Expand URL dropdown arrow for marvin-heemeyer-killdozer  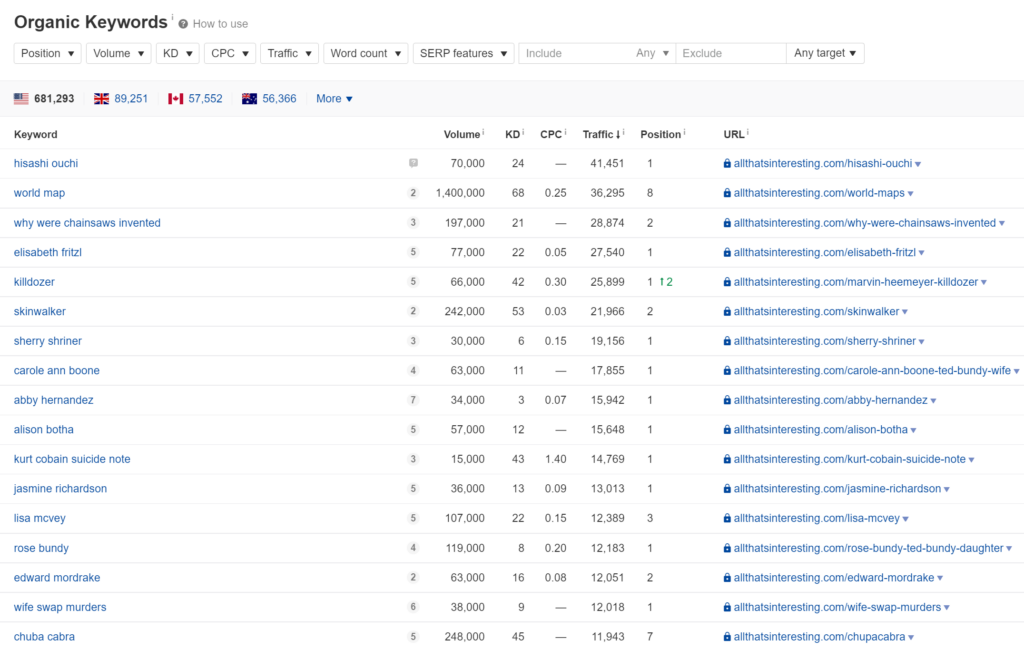pyautogui.click(x=984, y=282)
